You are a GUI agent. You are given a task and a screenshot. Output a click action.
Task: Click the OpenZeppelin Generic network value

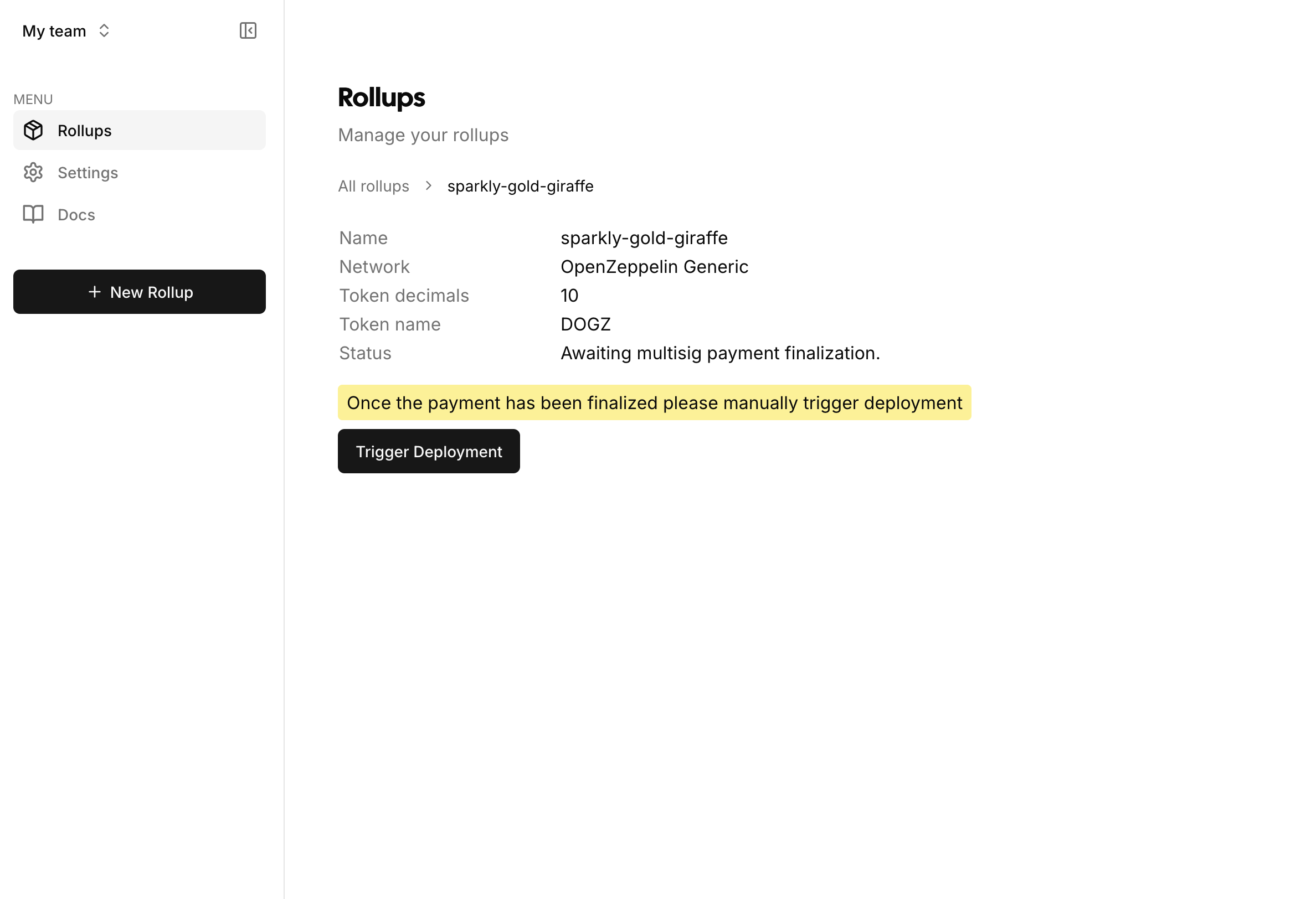(654, 267)
